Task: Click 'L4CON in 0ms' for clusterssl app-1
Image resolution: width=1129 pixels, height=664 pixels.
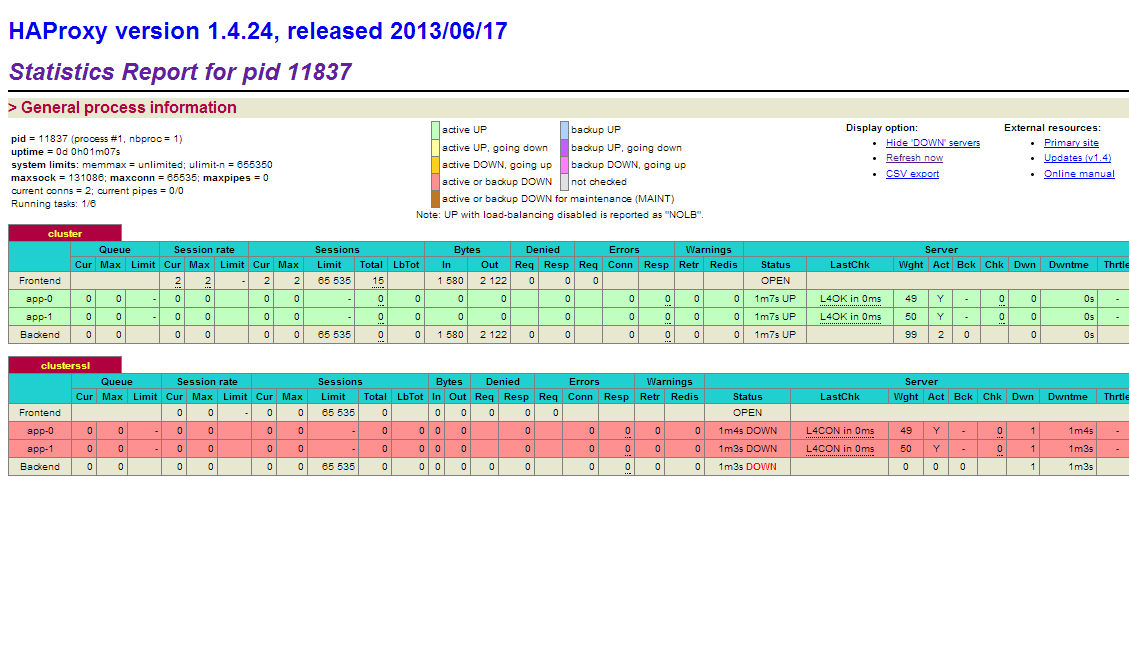Action: (840, 449)
